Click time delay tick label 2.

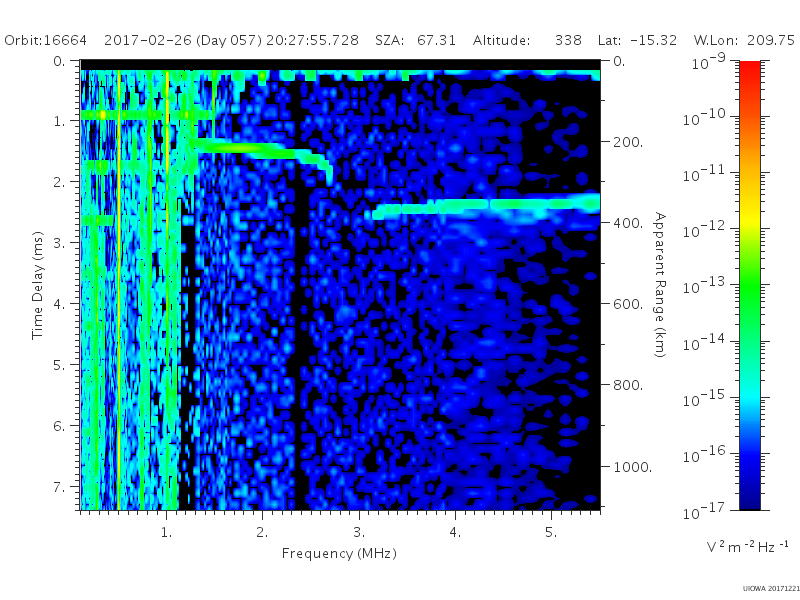[60, 183]
